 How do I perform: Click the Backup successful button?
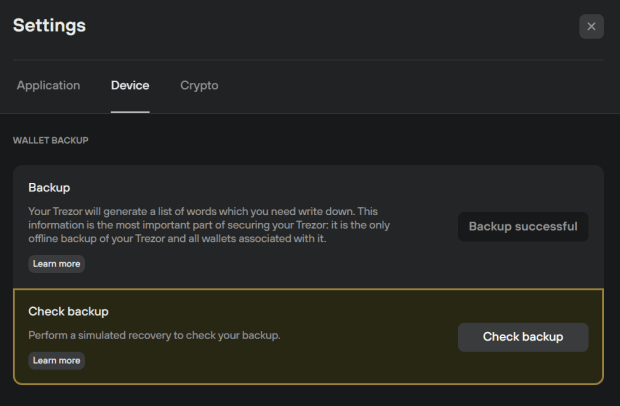[x=522, y=227]
